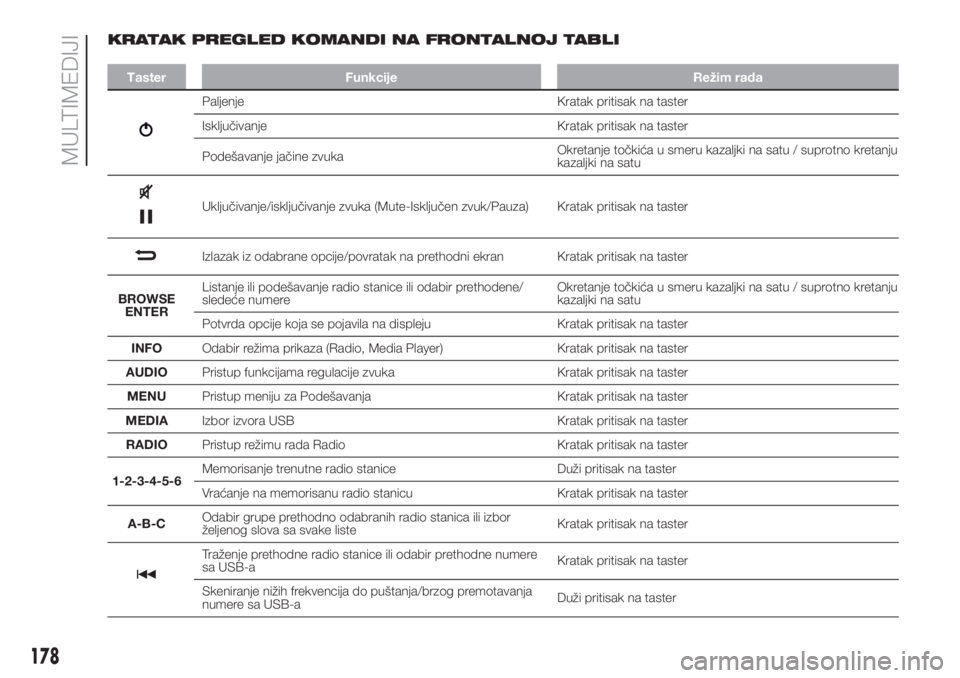
Task: Click the mute speaker icon
Action: click(x=146, y=192)
